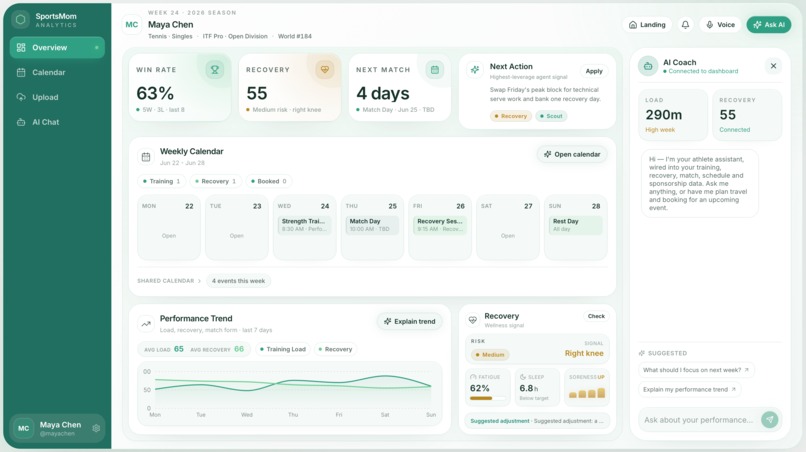
Task: Toggle the Training filter chip in Weekly Calendar
Action: point(161,181)
